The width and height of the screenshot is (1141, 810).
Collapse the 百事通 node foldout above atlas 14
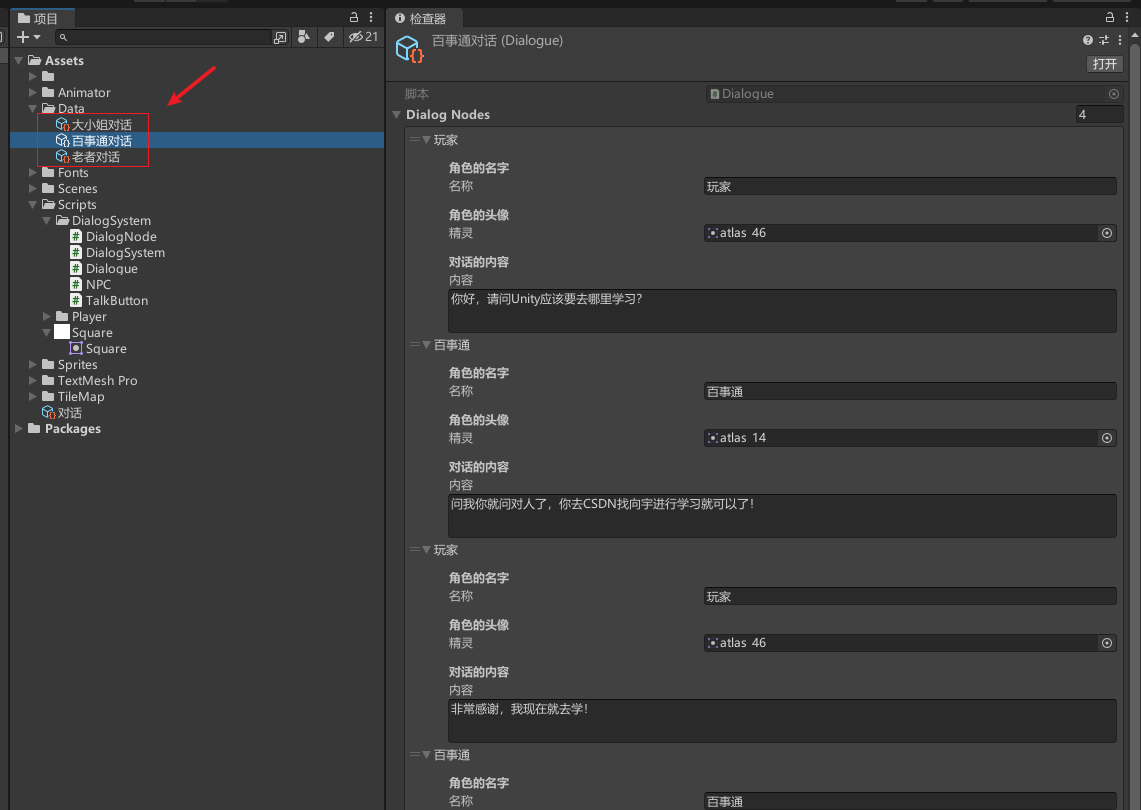[426, 345]
